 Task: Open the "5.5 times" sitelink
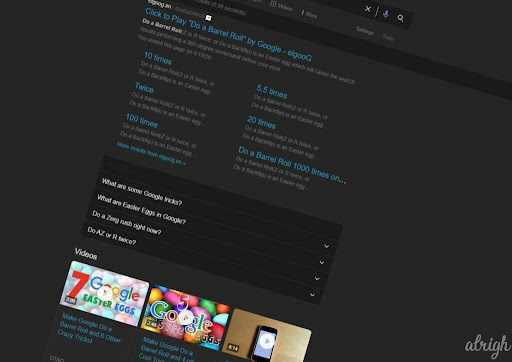click(x=271, y=92)
